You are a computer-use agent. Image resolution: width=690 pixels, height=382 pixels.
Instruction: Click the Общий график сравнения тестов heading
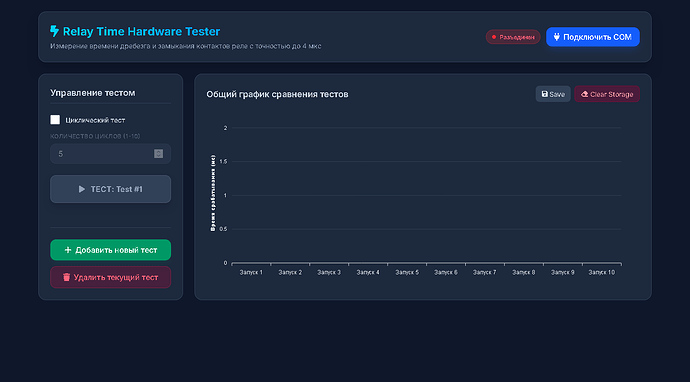coord(277,94)
